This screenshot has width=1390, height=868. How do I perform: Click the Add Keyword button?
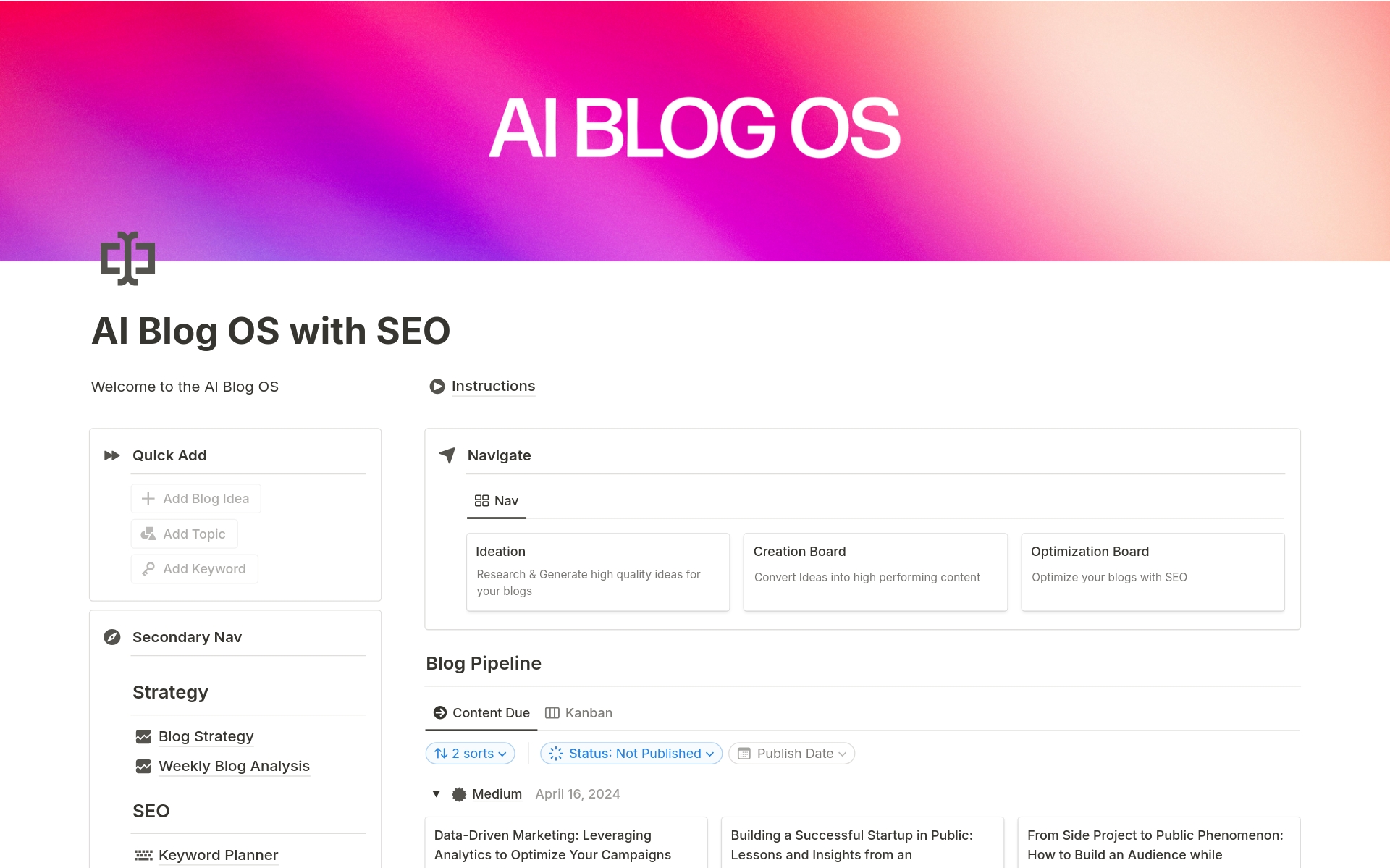coord(195,569)
